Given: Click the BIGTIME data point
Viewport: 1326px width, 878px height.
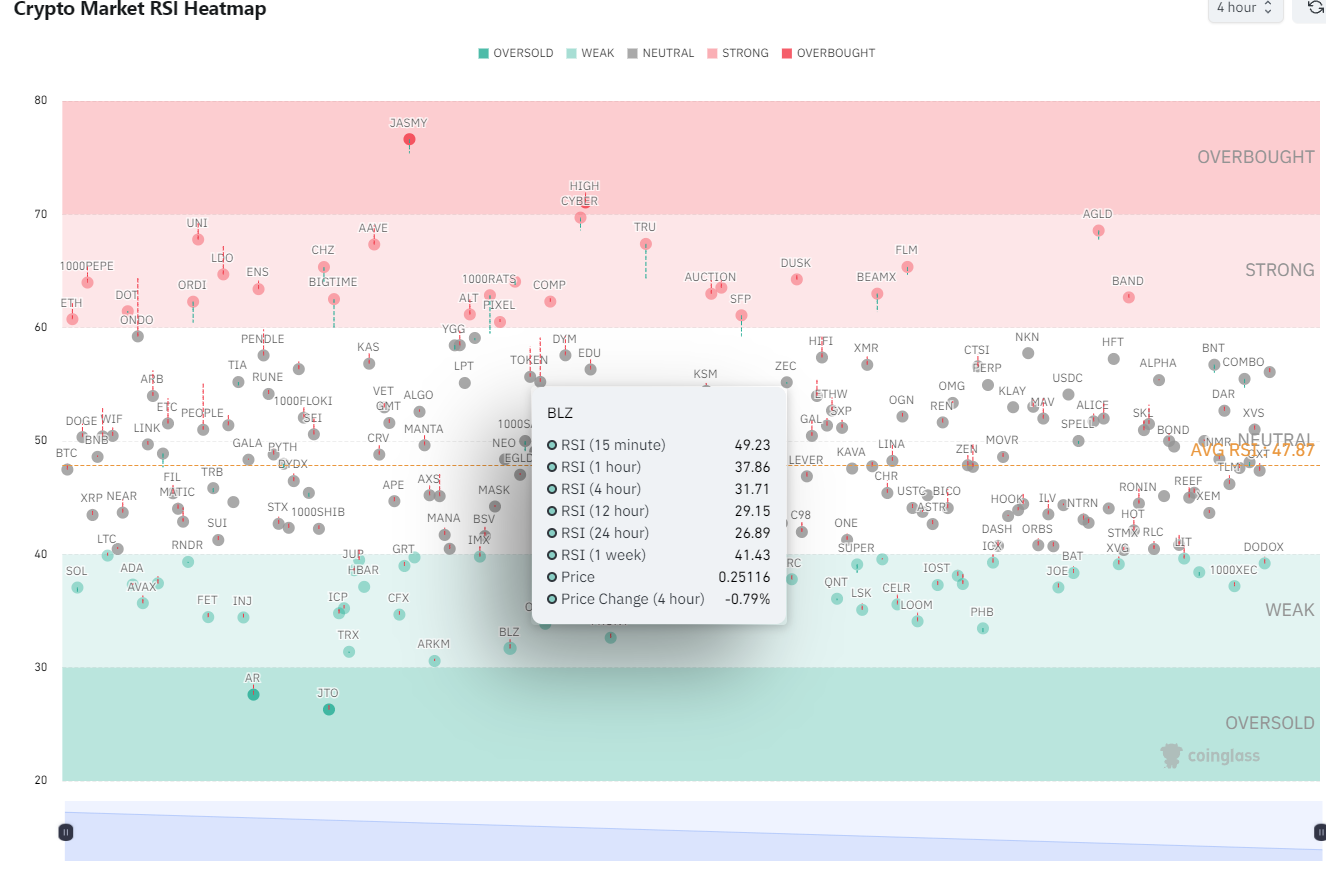Looking at the screenshot, I should pos(334,299).
